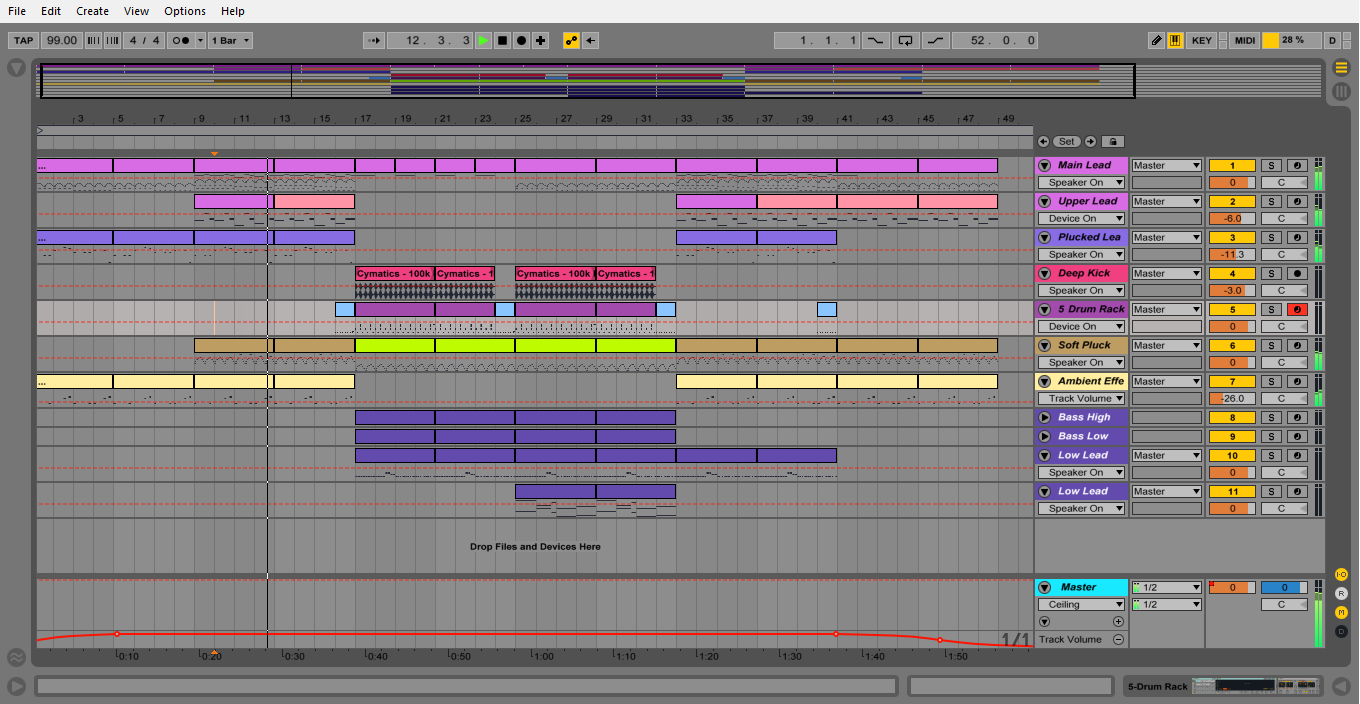The width and height of the screenshot is (1360, 704).
Task: Open the 1 Bar quantization menu
Action: 230,40
